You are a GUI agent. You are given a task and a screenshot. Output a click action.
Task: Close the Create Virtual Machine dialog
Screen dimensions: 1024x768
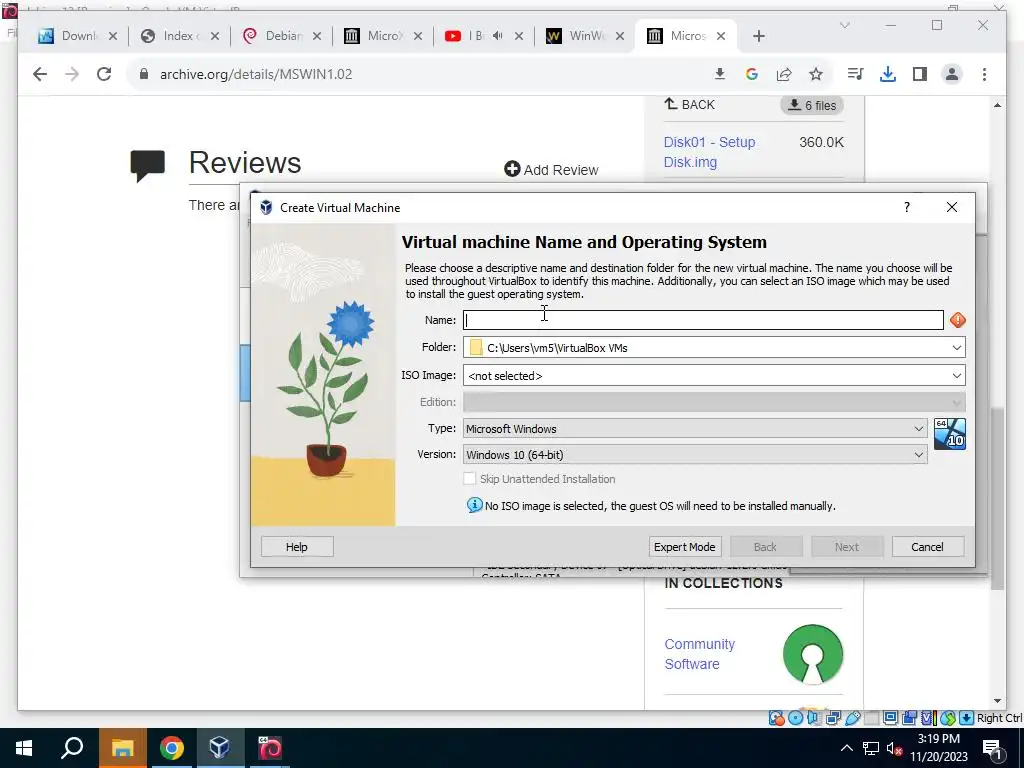[x=952, y=207]
